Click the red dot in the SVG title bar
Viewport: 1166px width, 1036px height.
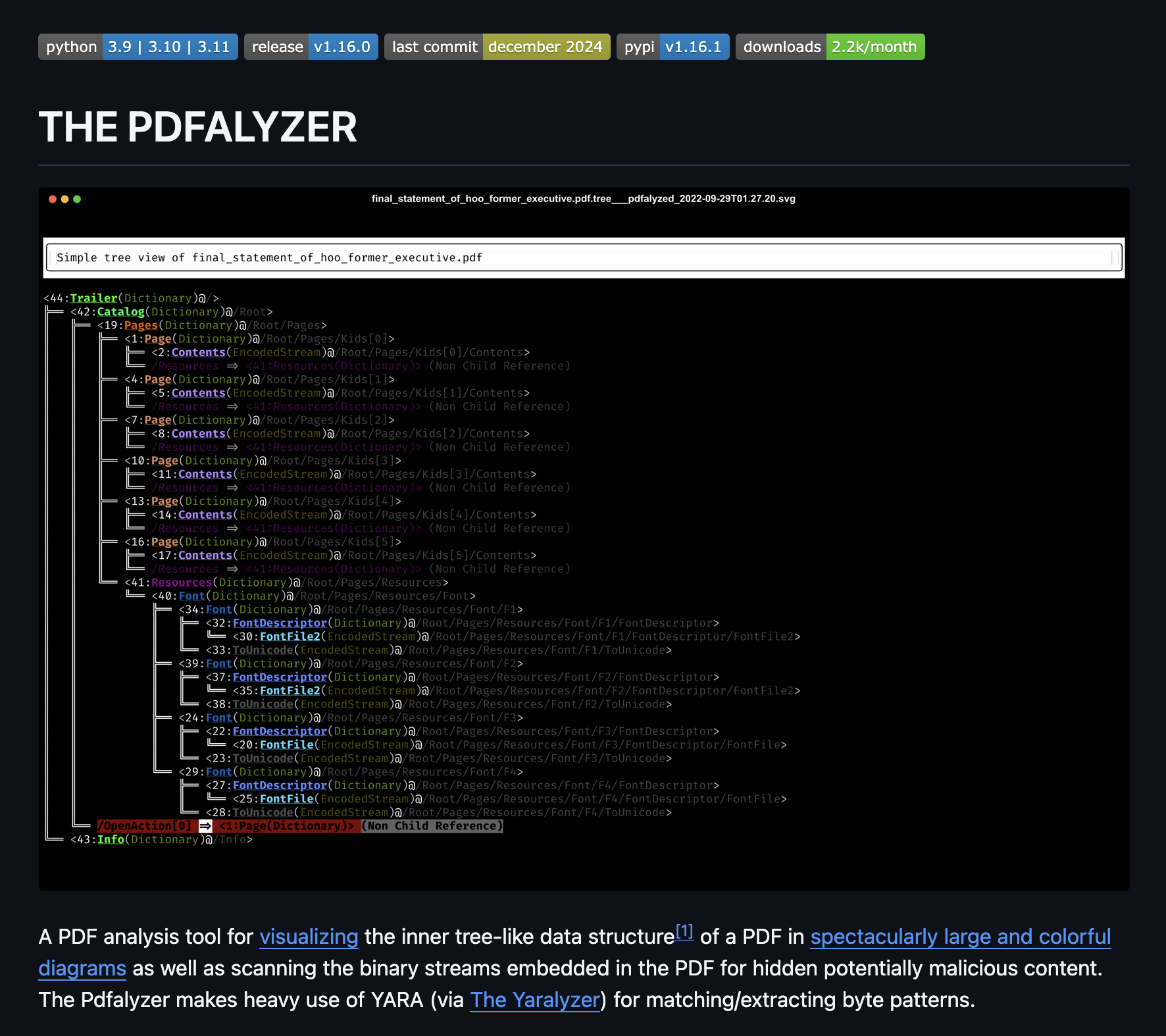pos(53,199)
